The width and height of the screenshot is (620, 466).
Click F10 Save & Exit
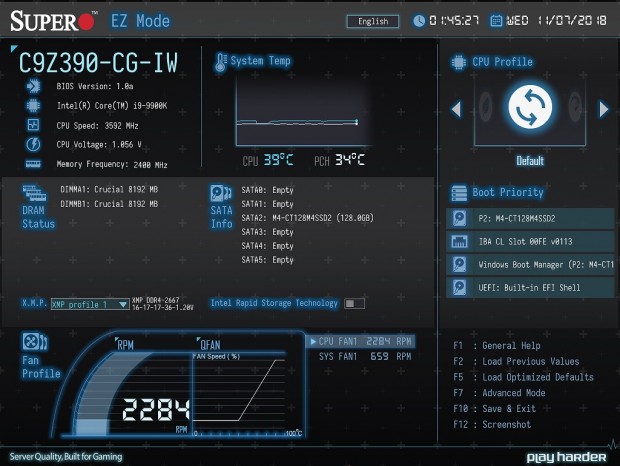point(494,409)
